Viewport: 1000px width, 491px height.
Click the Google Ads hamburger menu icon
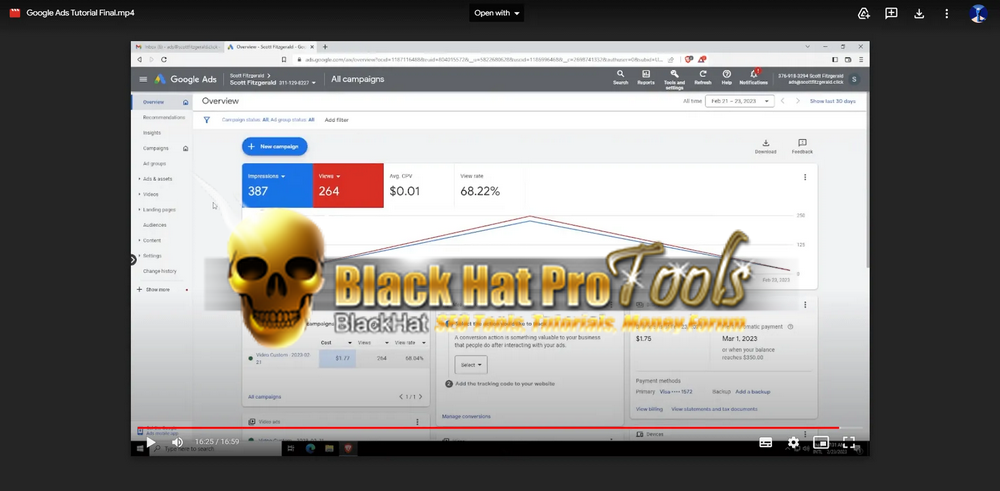[143, 79]
